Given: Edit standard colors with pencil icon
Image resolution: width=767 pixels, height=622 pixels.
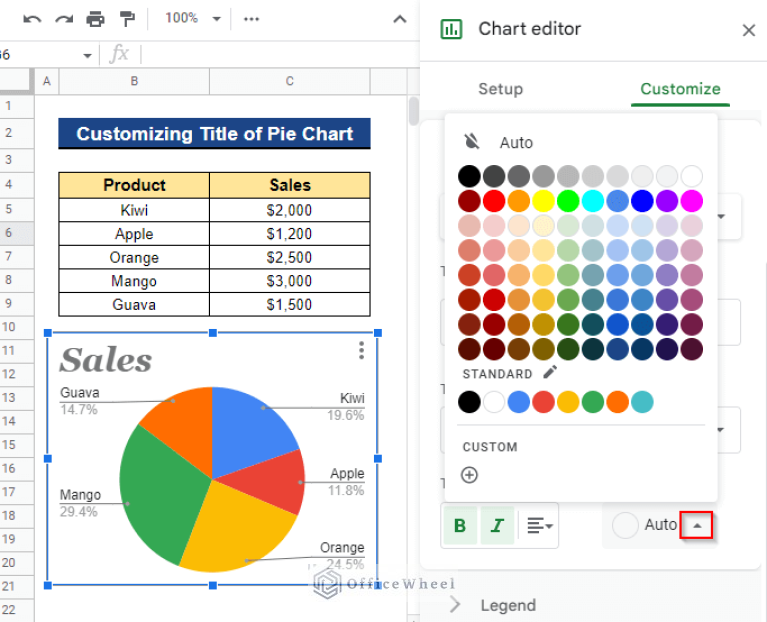Looking at the screenshot, I should point(550,373).
